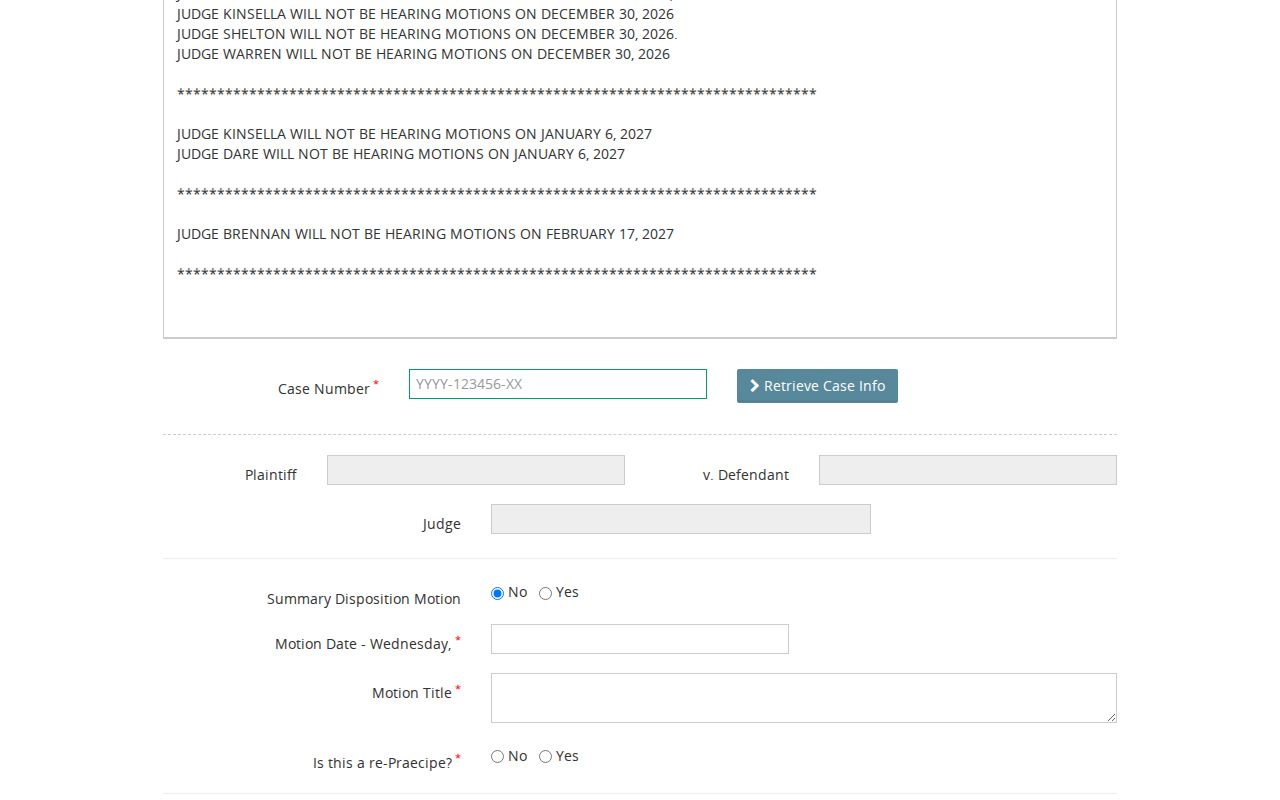Click the Judge Dare January 6 notice
The height and width of the screenshot is (800, 1280).
(x=401, y=154)
